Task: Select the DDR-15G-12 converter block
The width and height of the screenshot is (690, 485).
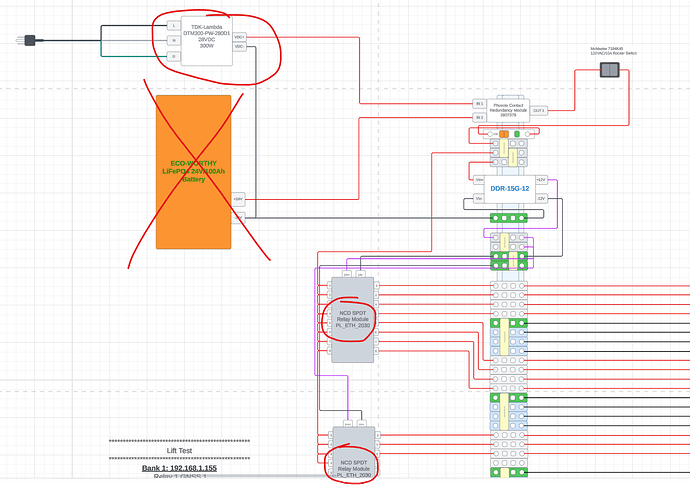Action: point(510,189)
